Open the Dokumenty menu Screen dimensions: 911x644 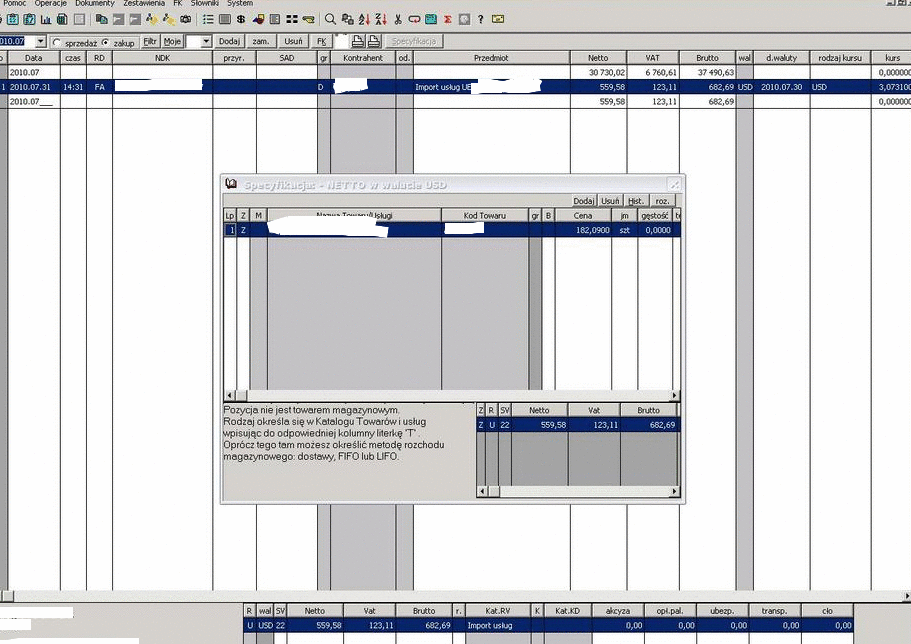(x=95, y=4)
